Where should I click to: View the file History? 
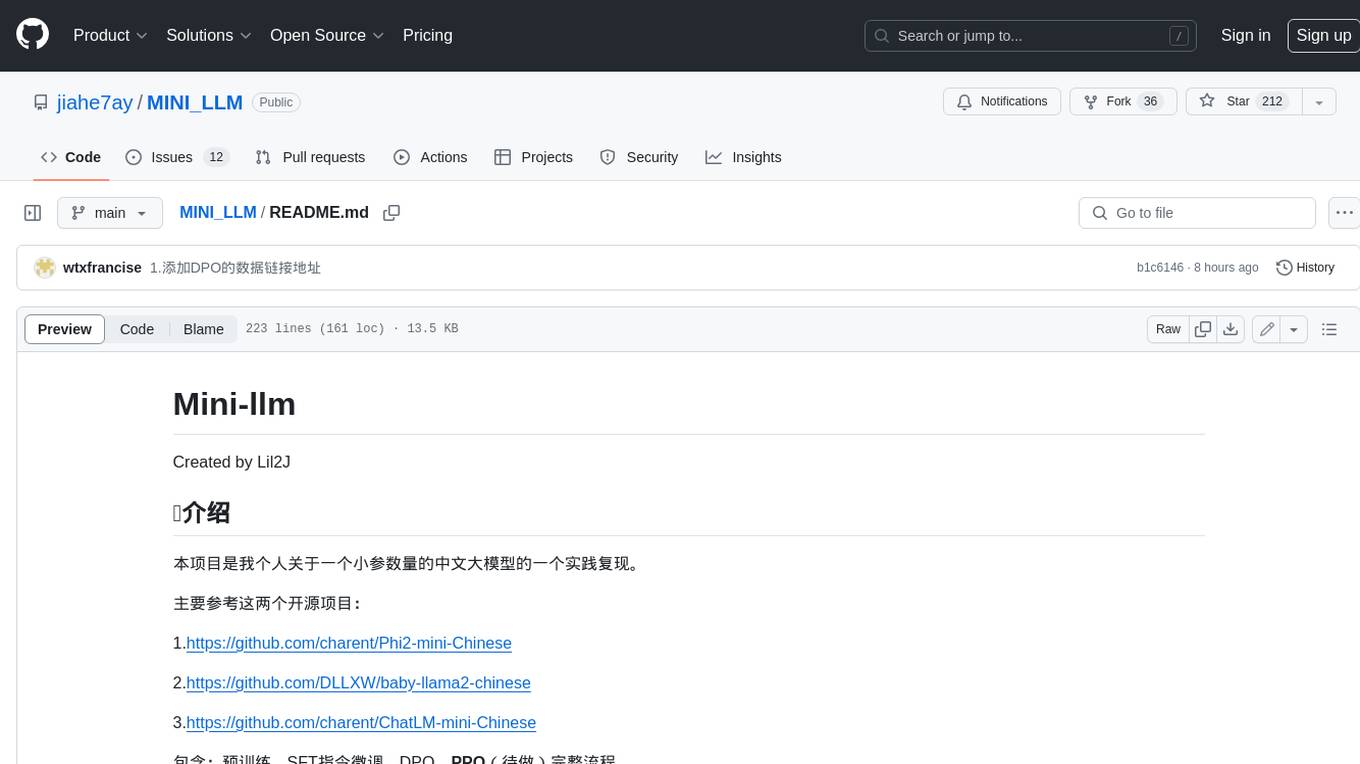[1305, 268]
